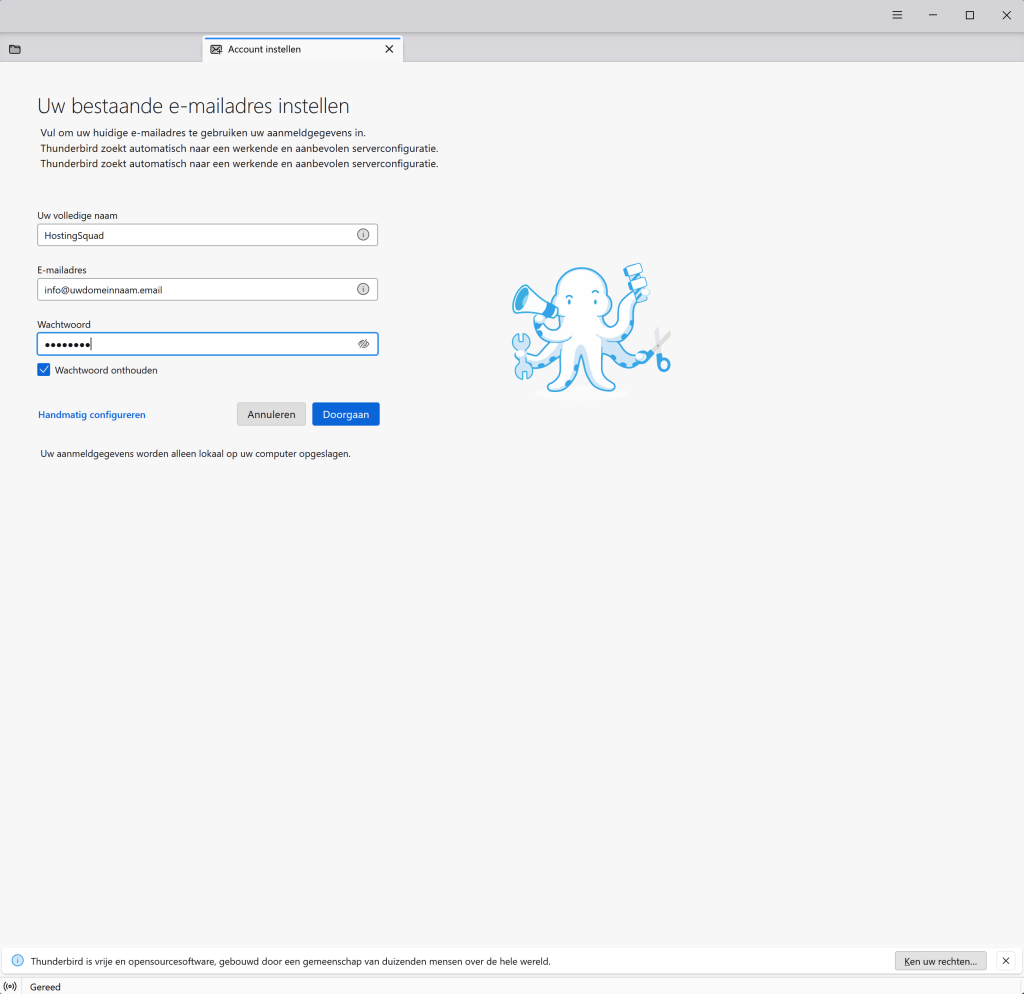
Task: Click the Annuleren button
Action: point(271,414)
